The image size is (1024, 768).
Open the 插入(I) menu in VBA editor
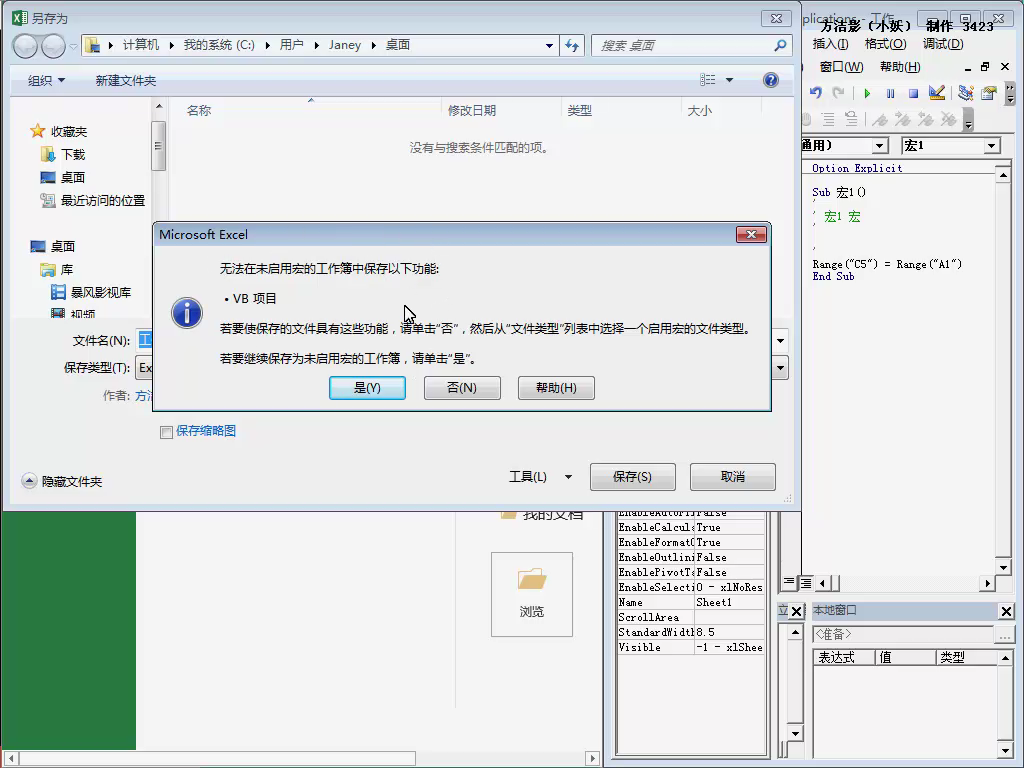[x=830, y=44]
